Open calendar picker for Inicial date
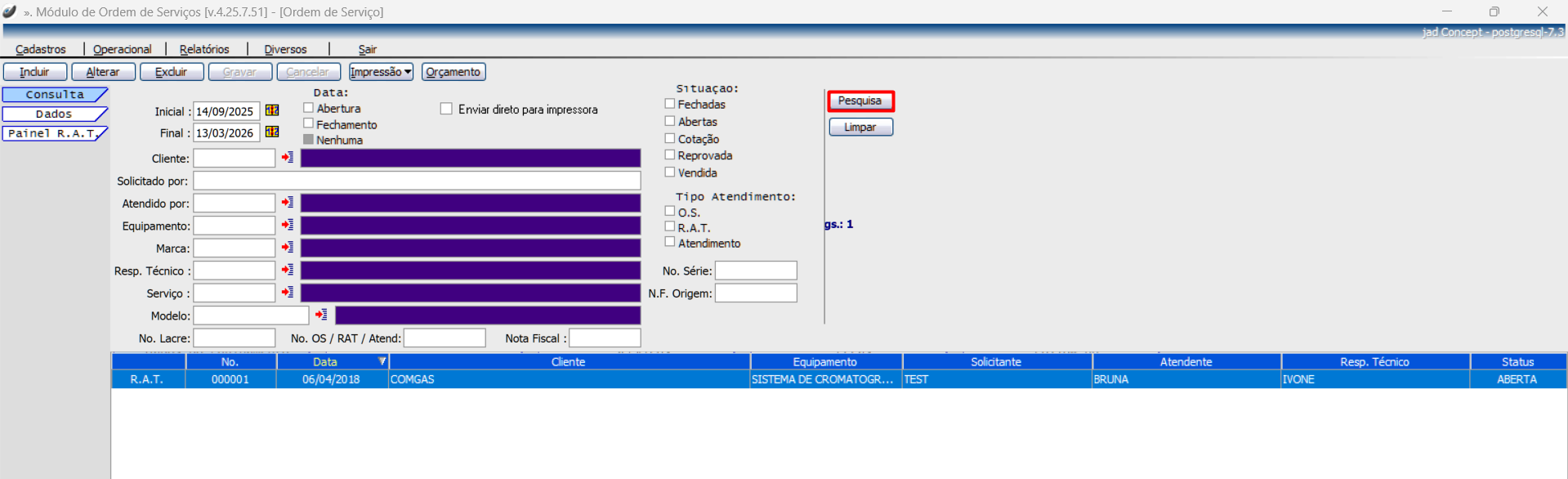 tap(272, 110)
